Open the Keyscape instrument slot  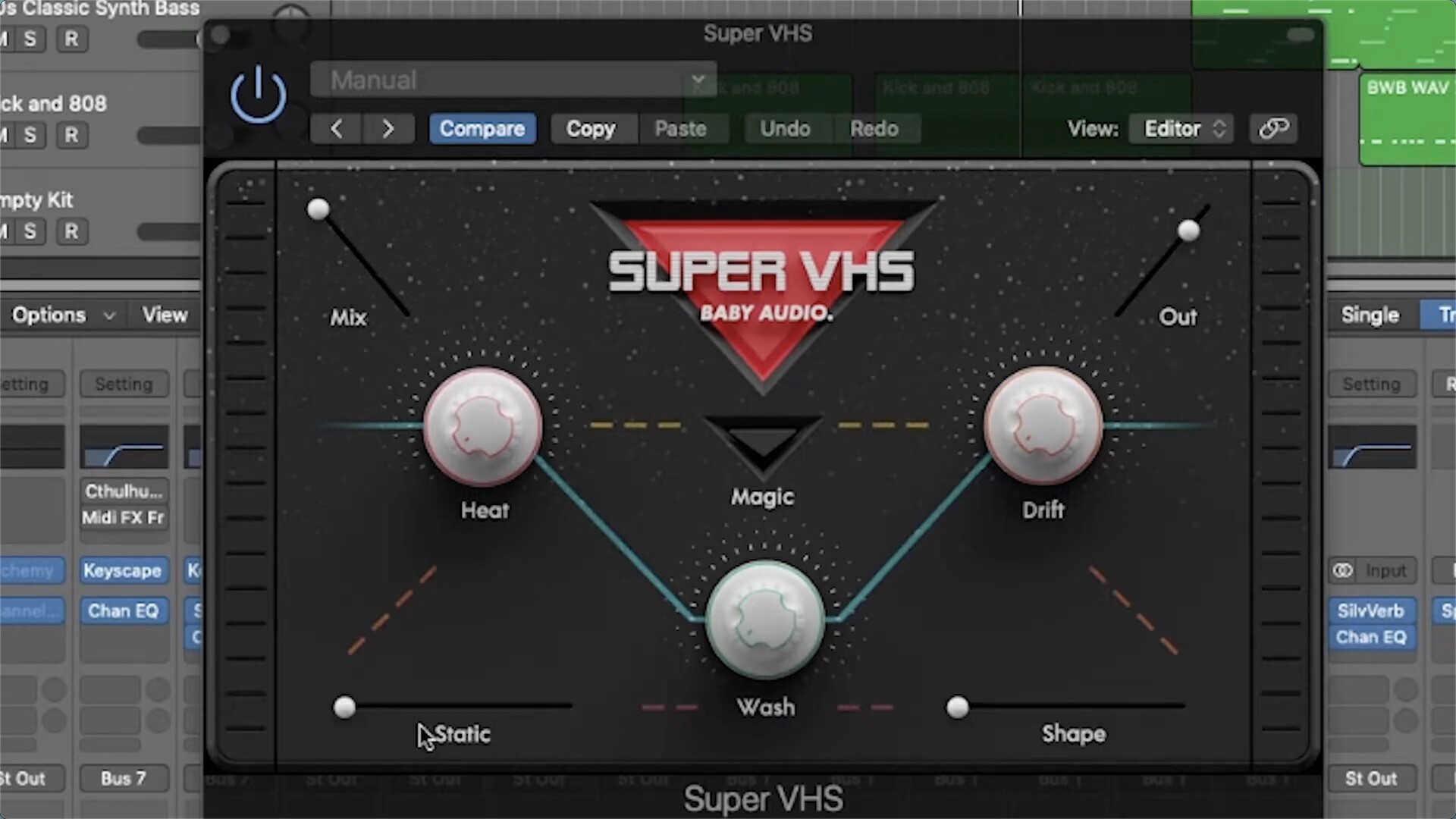124,571
